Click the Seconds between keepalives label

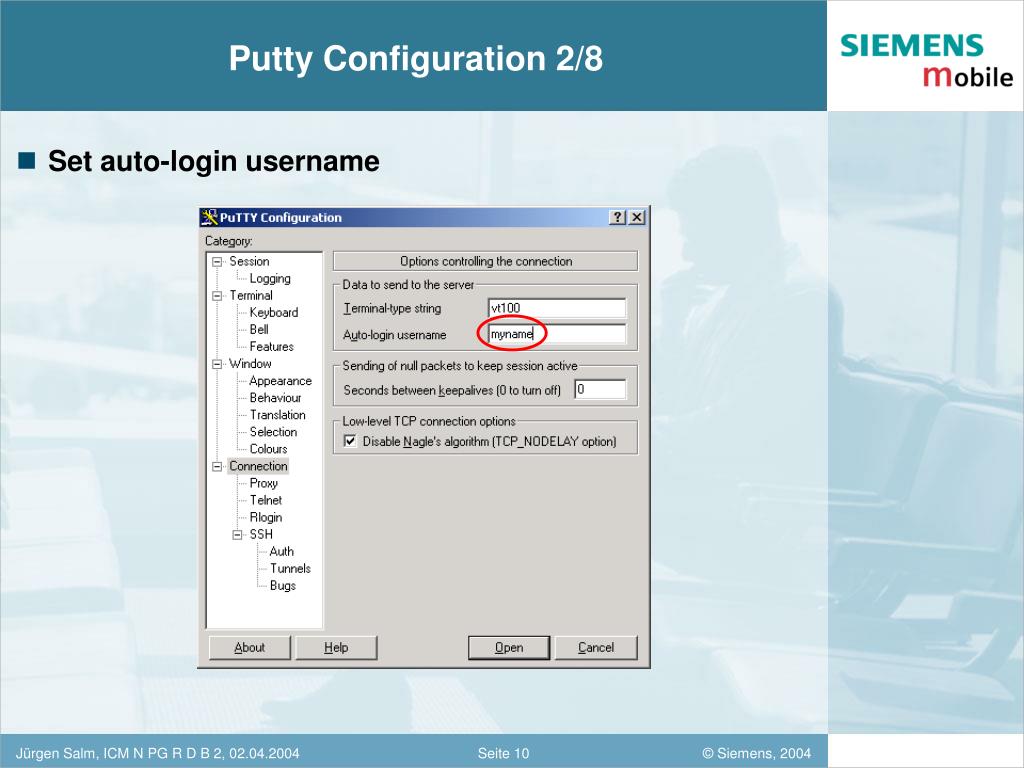(452, 391)
